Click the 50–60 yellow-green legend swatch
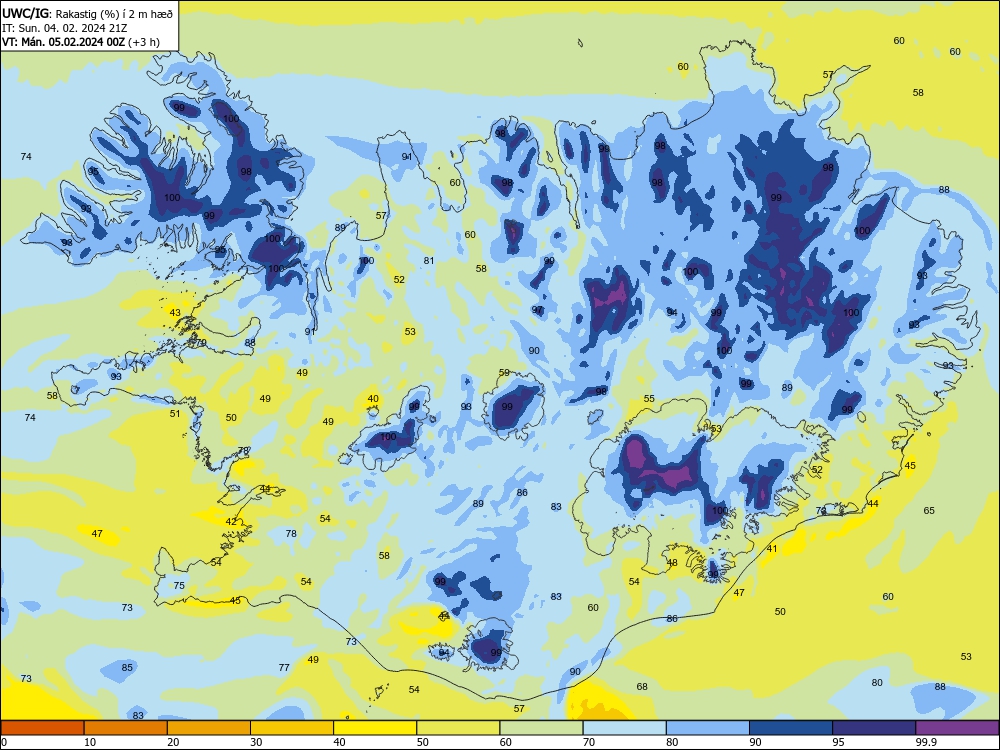This screenshot has width=1000, height=750. [x=458, y=728]
